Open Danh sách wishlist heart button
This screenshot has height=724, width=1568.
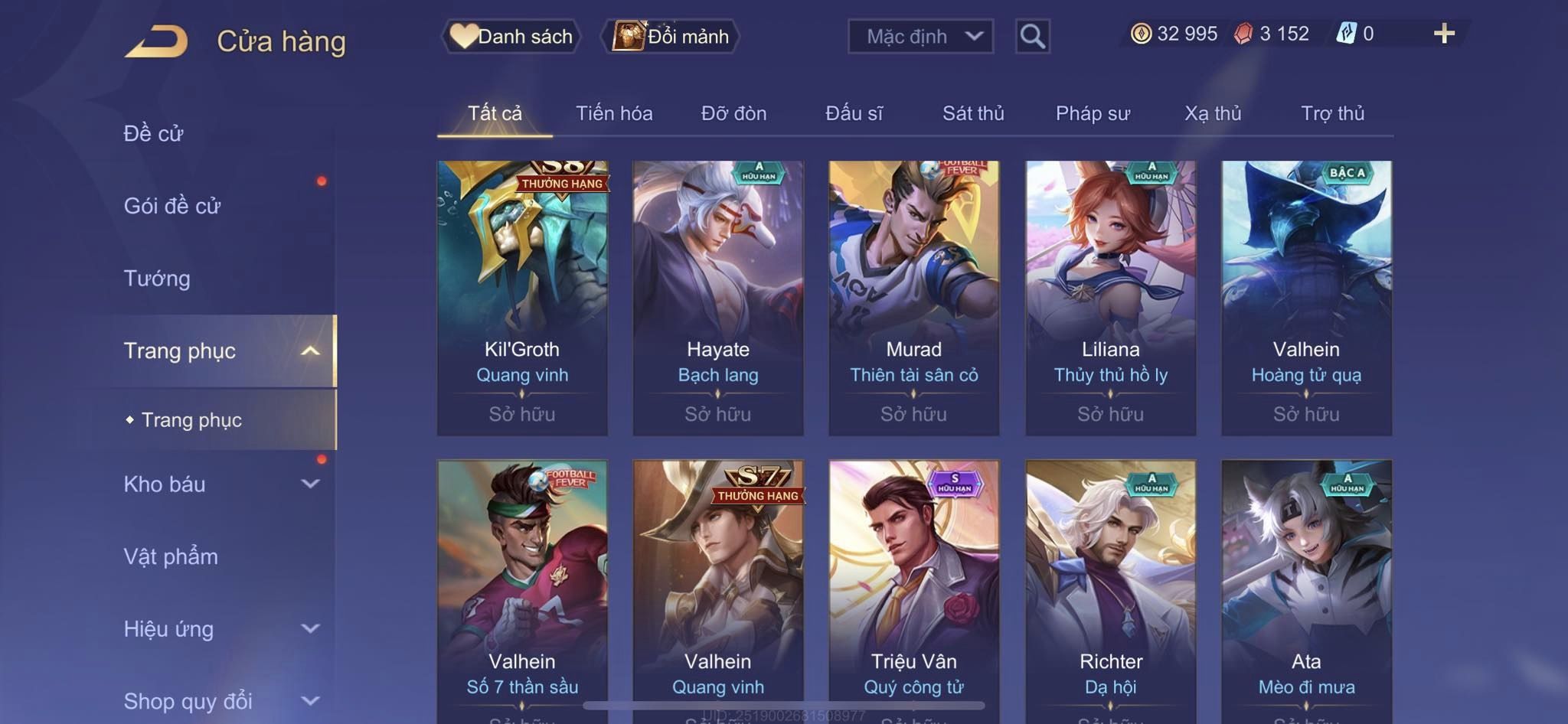[511, 36]
